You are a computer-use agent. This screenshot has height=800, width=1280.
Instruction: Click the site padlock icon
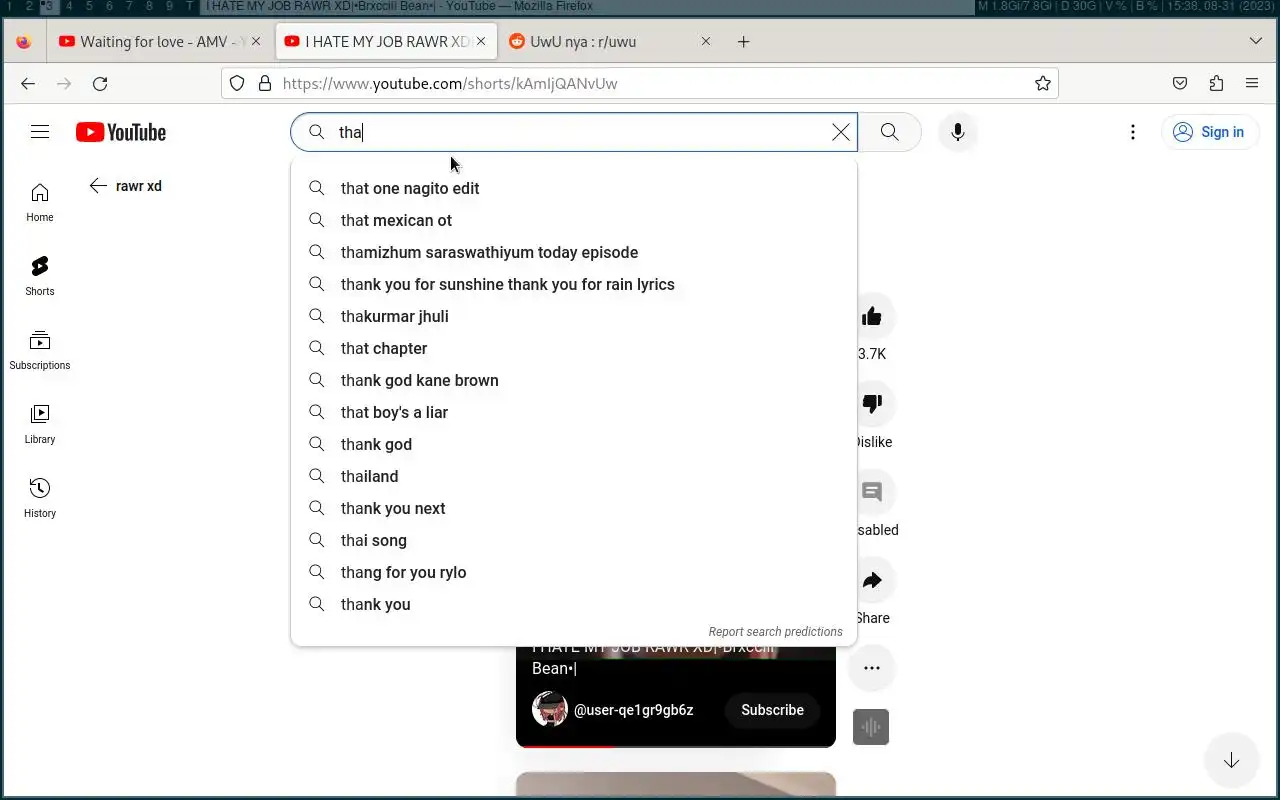[265, 84]
